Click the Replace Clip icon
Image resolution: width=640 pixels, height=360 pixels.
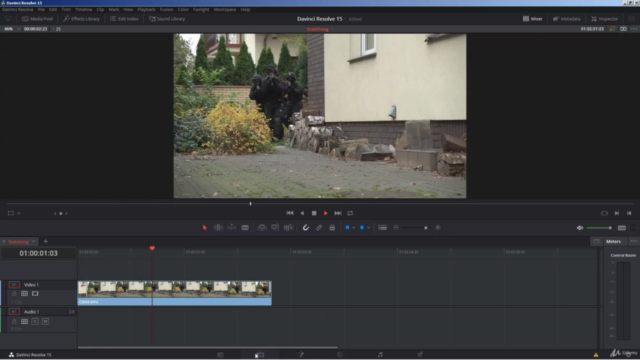coord(289,228)
